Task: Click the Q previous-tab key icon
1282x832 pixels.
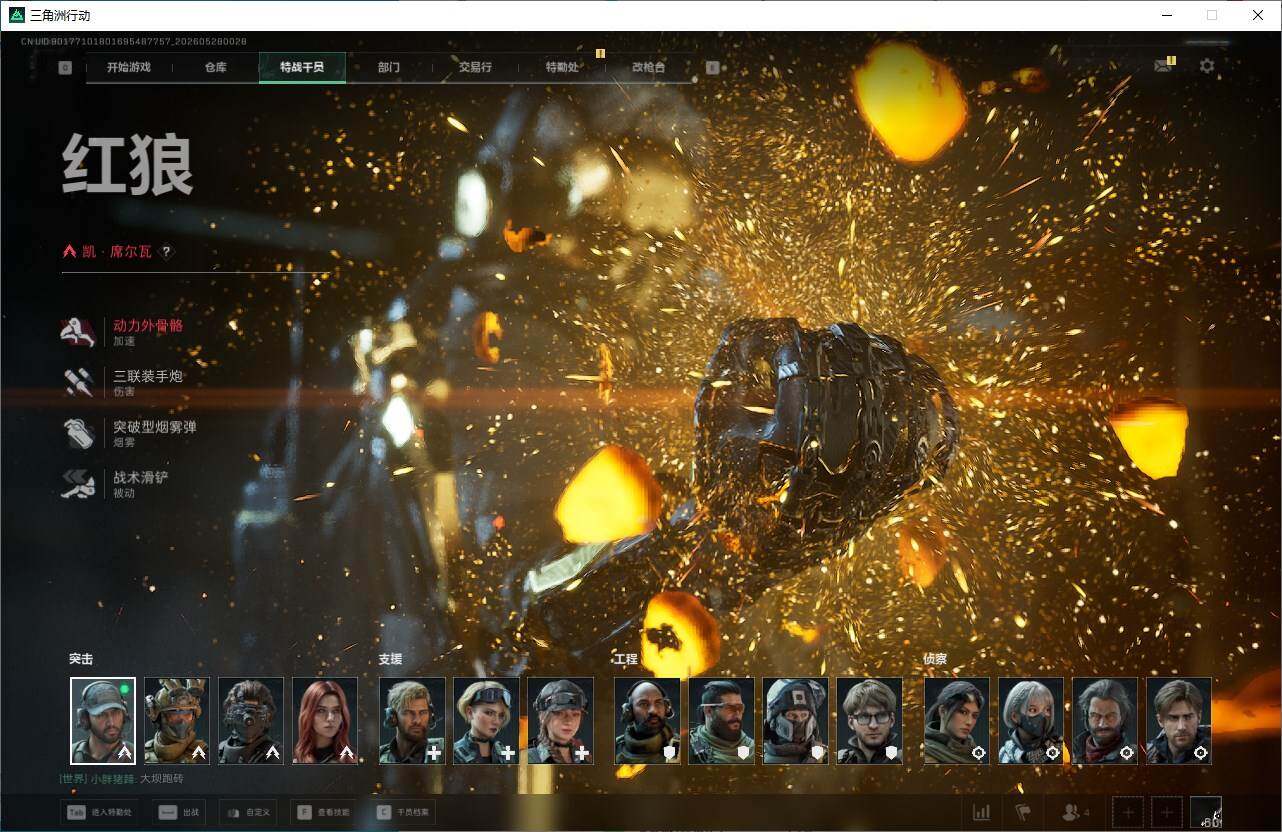Action: [x=65, y=68]
